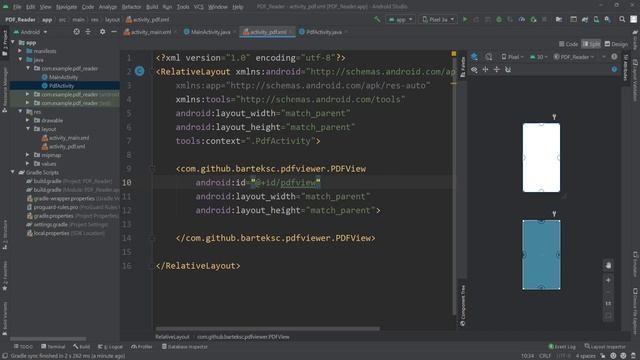Open the SDK Manager icon in toolbar
This screenshot has width=640, height=360.
click(608, 19)
